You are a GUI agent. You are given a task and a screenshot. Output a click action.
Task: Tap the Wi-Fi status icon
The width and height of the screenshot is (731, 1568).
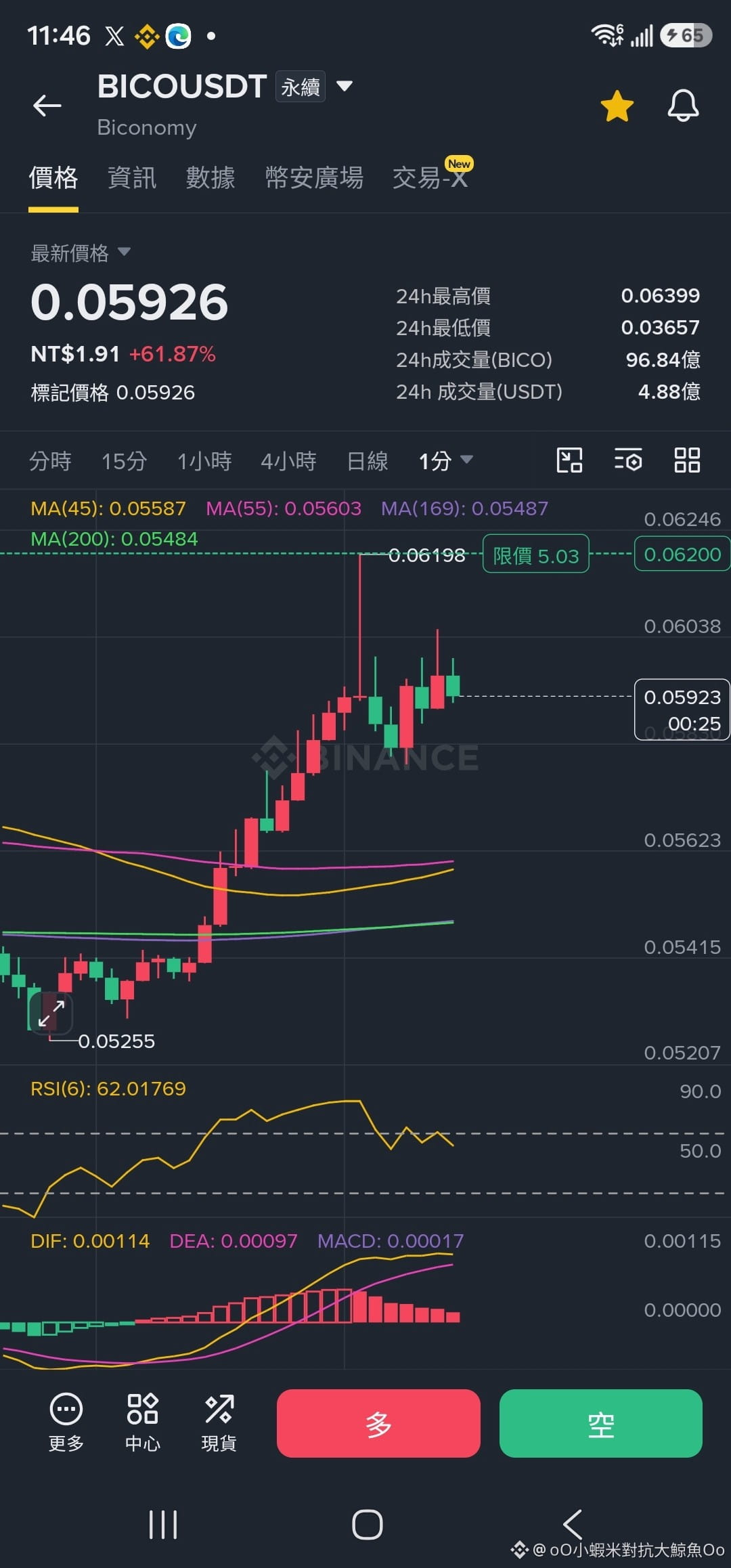(607, 35)
